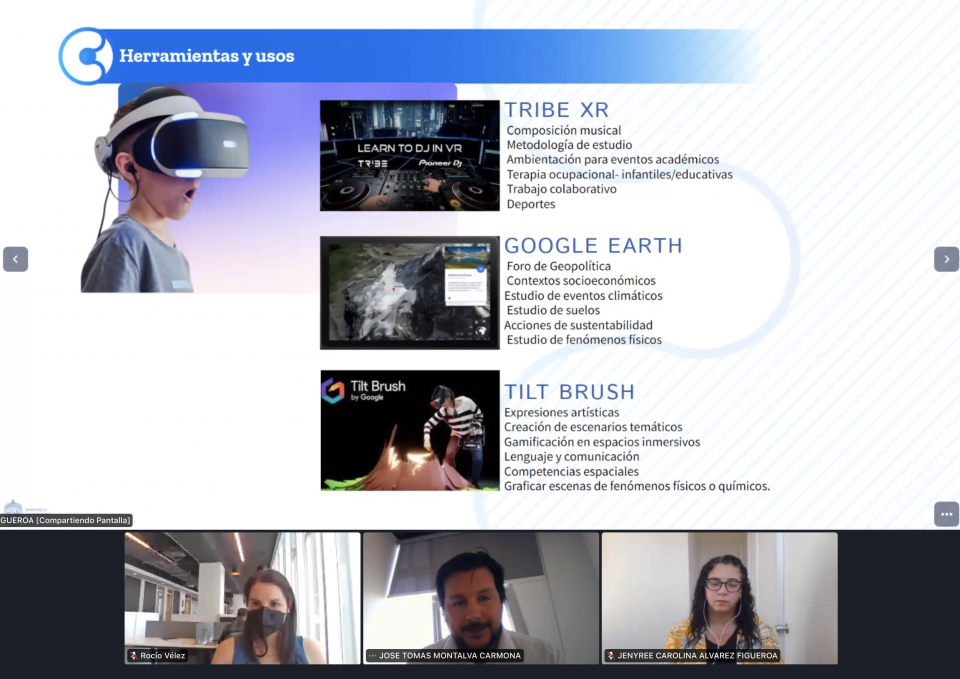Screen dimensions: 960x679
Task: Go to previous slide with left arrow
Action: [15, 259]
